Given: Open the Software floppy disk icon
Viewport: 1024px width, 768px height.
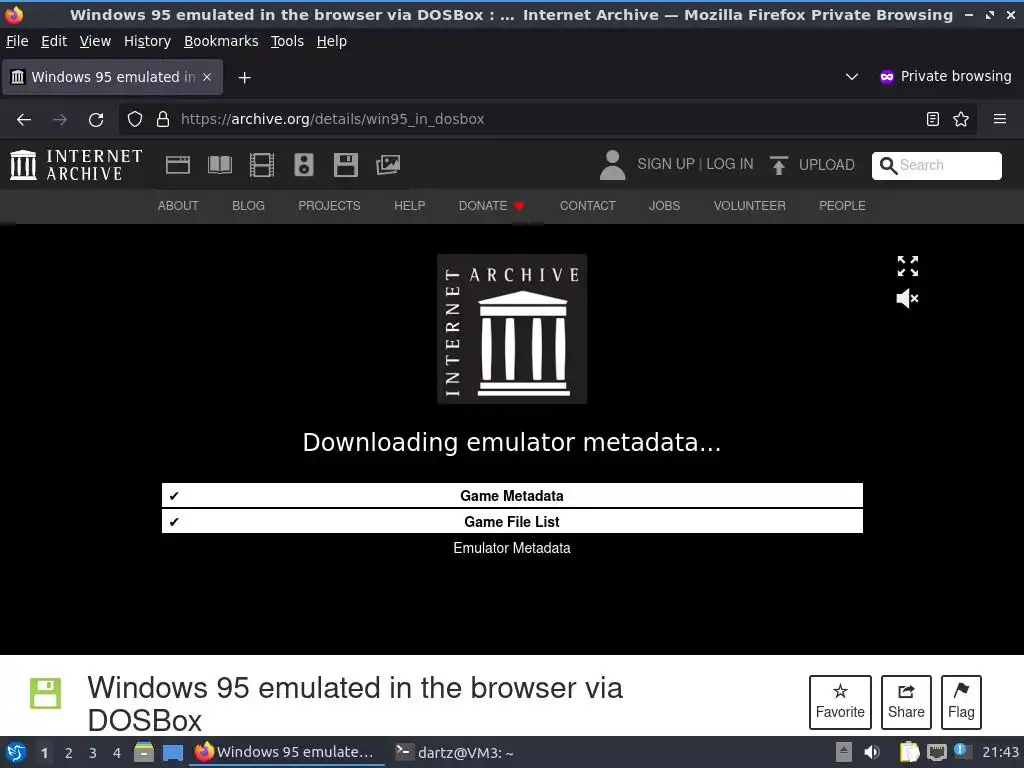Looking at the screenshot, I should point(345,165).
